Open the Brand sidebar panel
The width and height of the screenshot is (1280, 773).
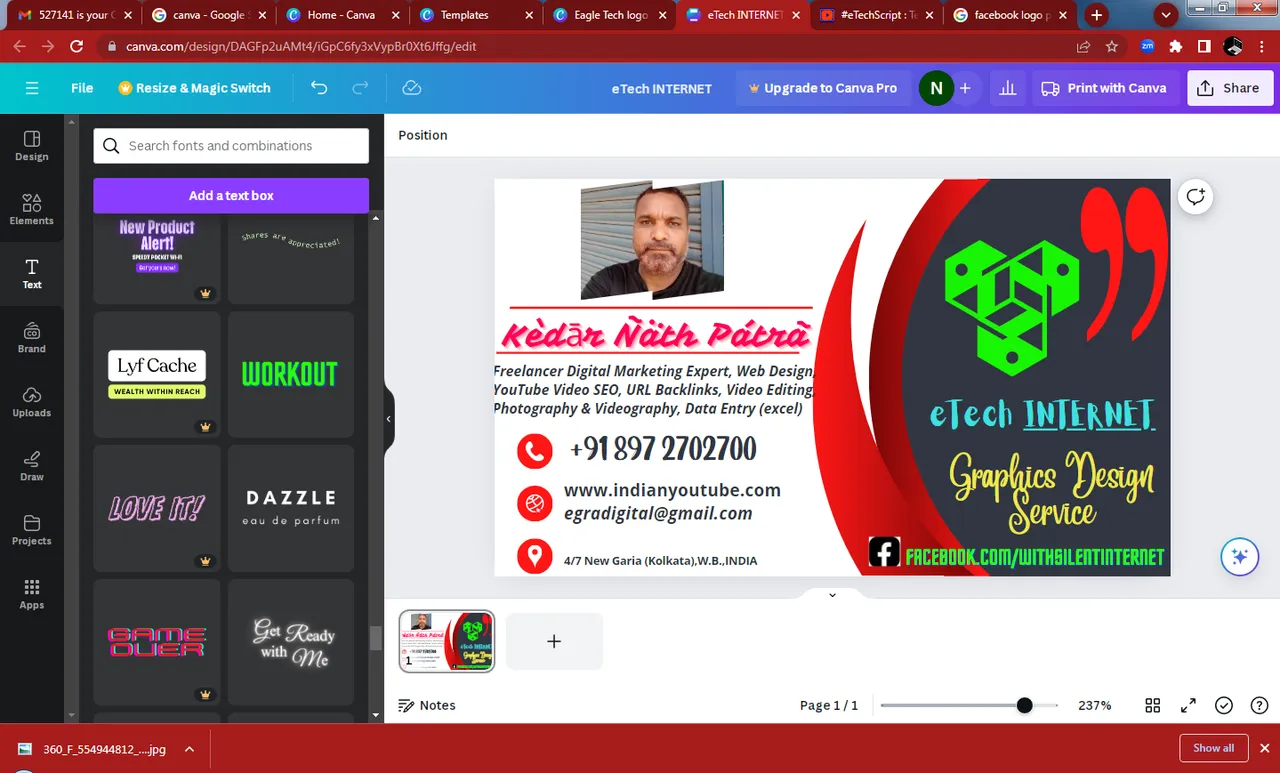[32, 338]
